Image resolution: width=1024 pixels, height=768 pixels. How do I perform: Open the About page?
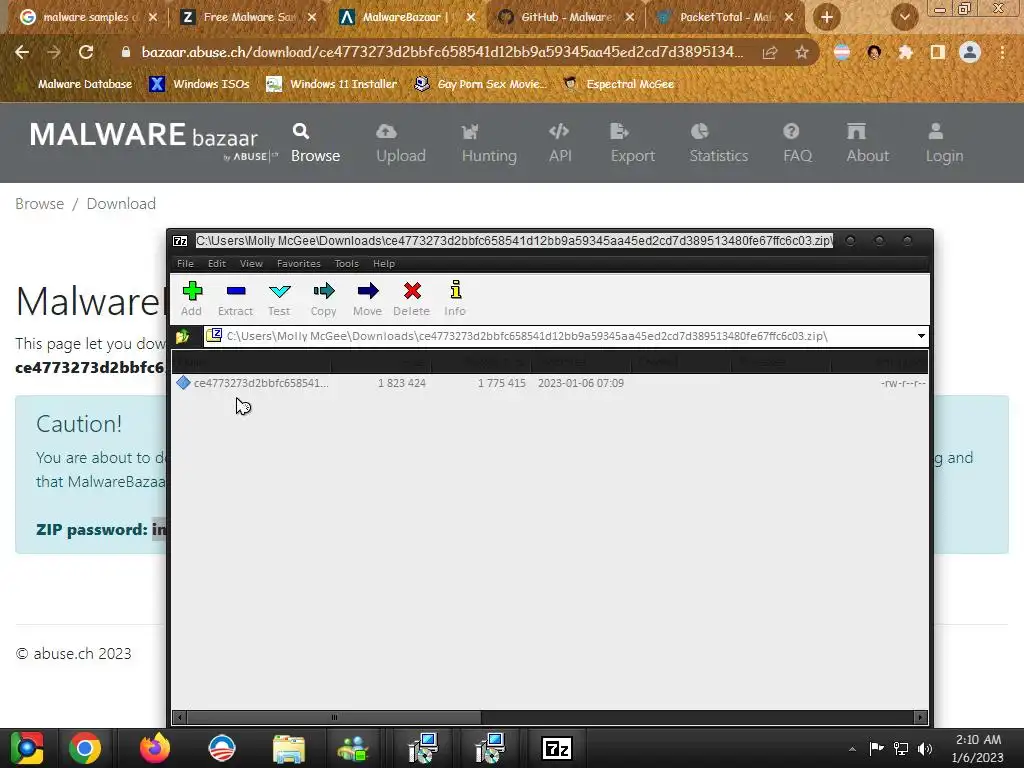pyautogui.click(x=867, y=142)
